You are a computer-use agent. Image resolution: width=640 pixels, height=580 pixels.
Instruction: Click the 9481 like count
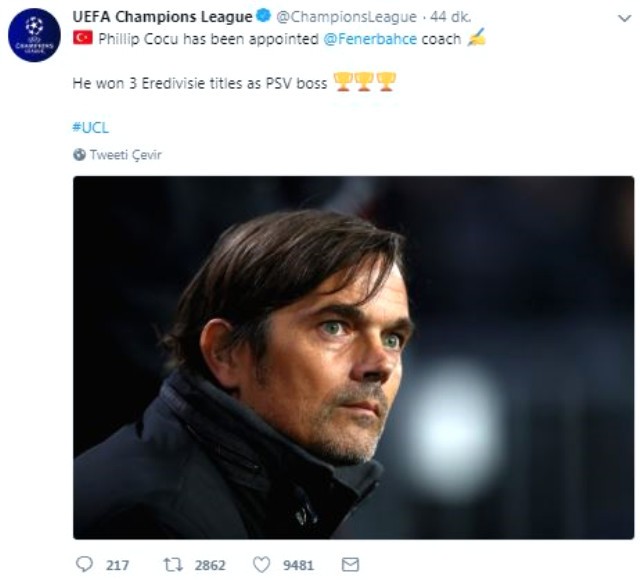(299, 565)
